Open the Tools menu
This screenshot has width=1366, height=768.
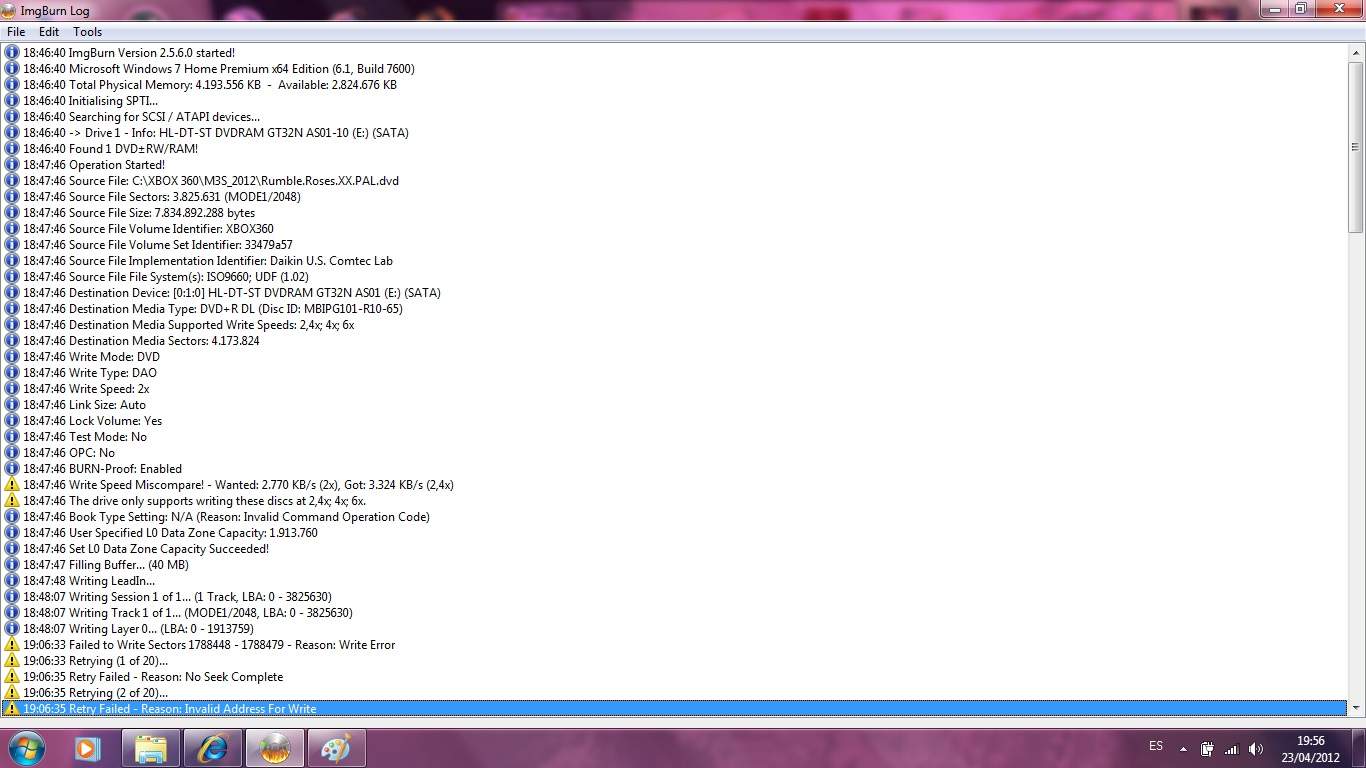[87, 32]
